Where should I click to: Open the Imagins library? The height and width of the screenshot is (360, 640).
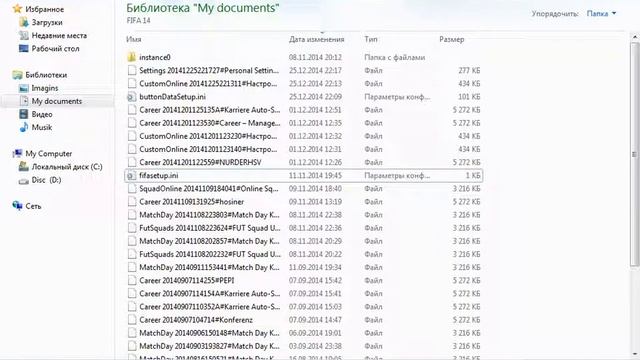[45, 88]
